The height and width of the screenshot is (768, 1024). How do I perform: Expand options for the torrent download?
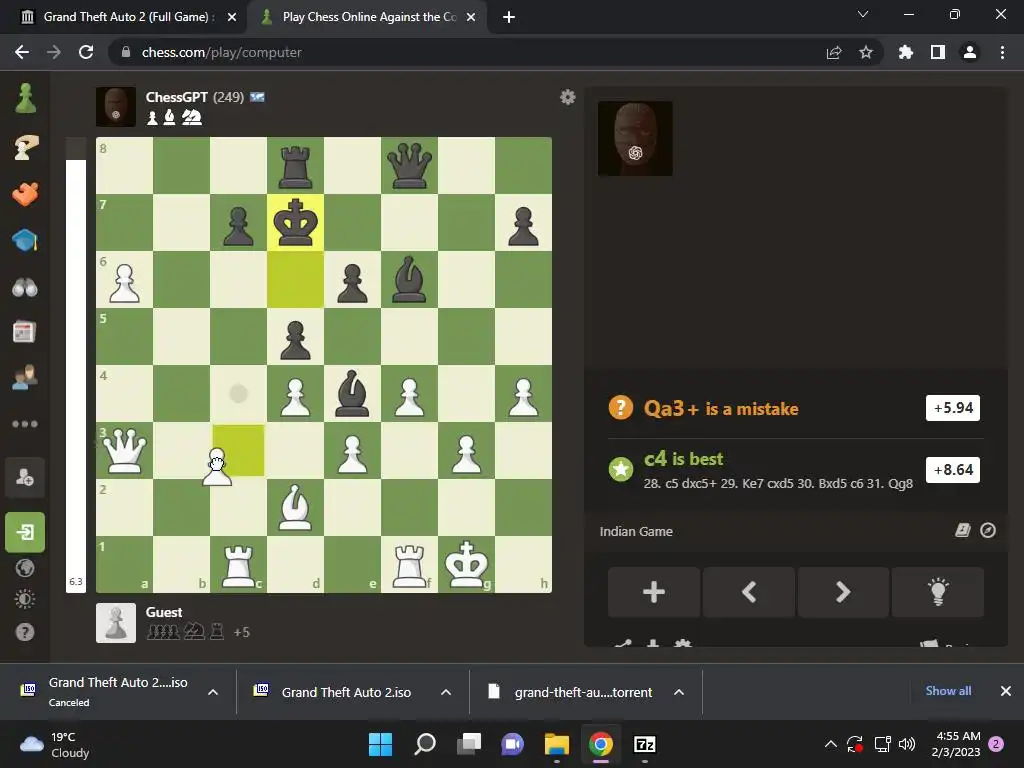point(679,692)
